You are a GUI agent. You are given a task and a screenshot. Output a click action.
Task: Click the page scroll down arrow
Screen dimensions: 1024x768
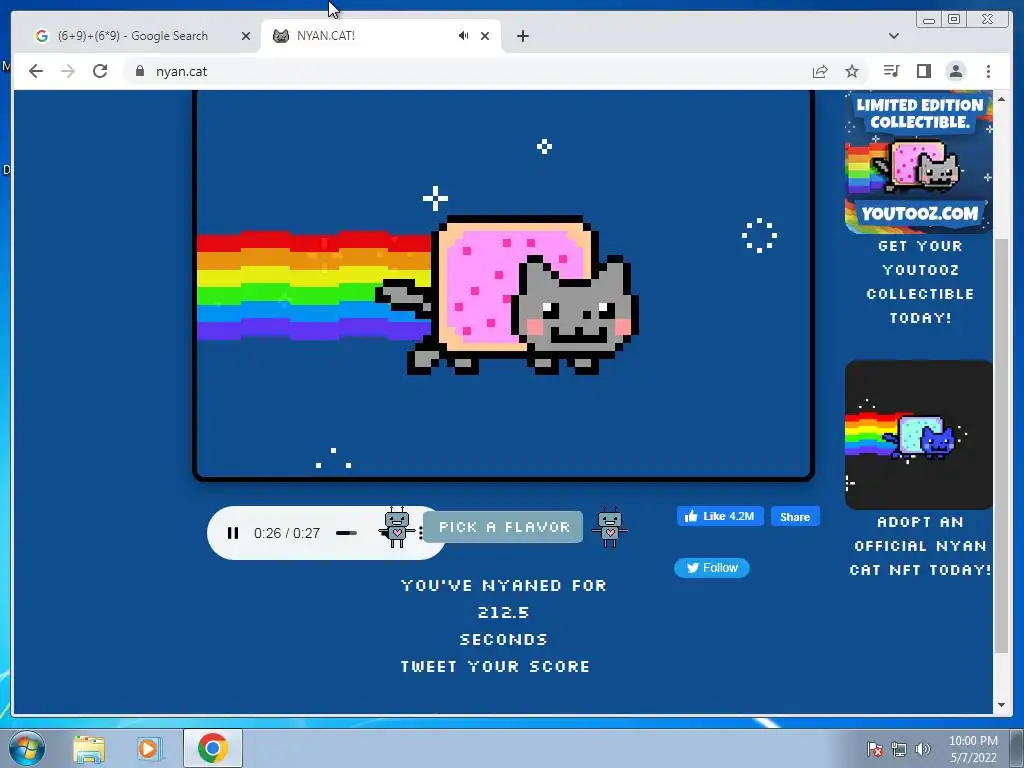point(1001,705)
